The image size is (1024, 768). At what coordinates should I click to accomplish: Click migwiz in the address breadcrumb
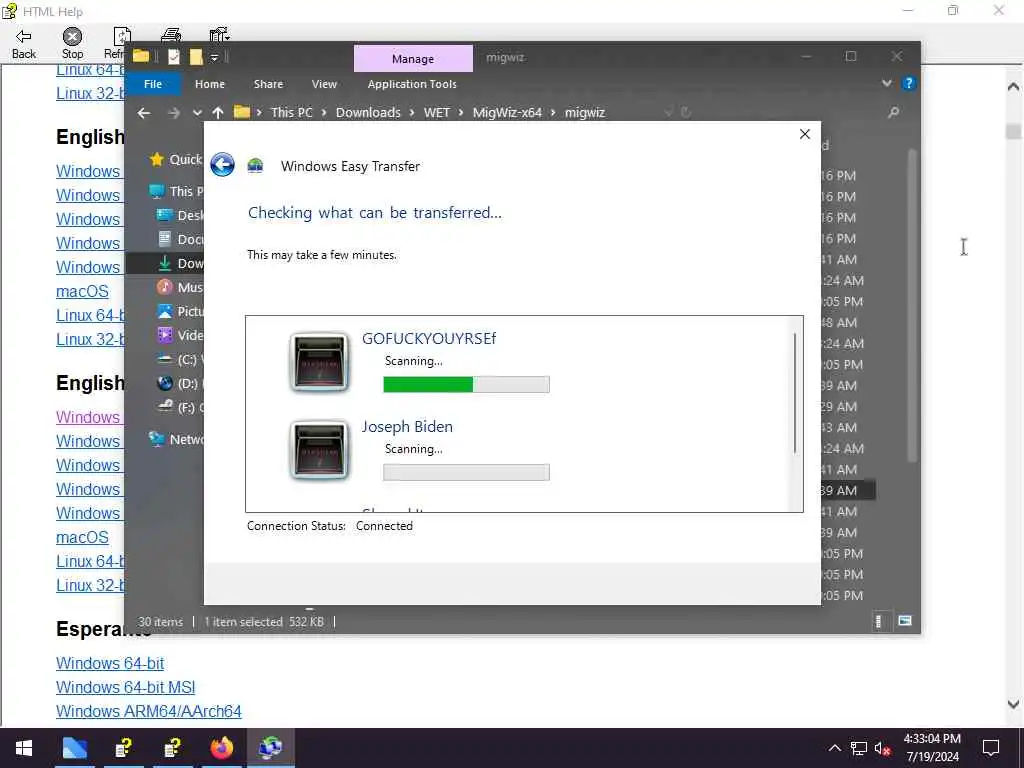pos(585,112)
